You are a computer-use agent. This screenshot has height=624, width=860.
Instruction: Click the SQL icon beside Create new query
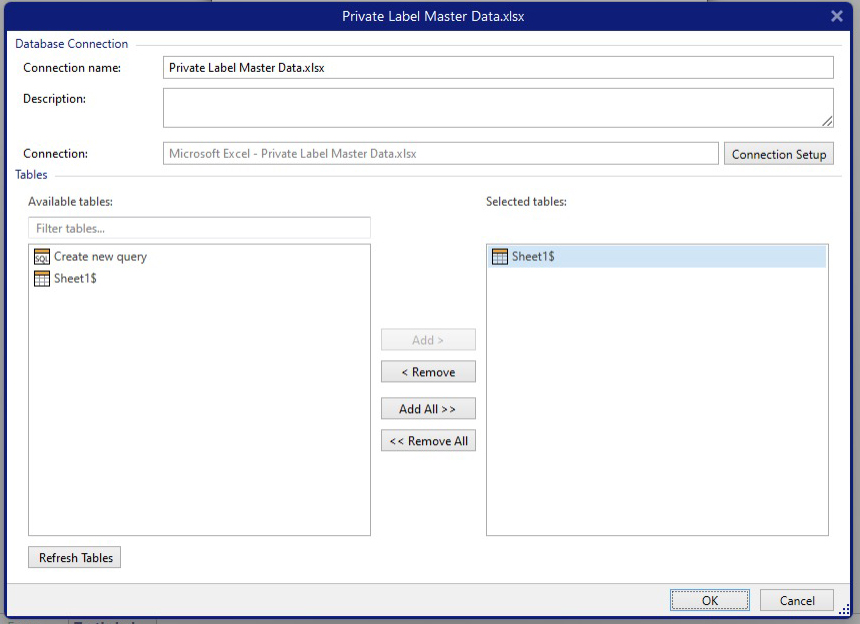click(42, 257)
